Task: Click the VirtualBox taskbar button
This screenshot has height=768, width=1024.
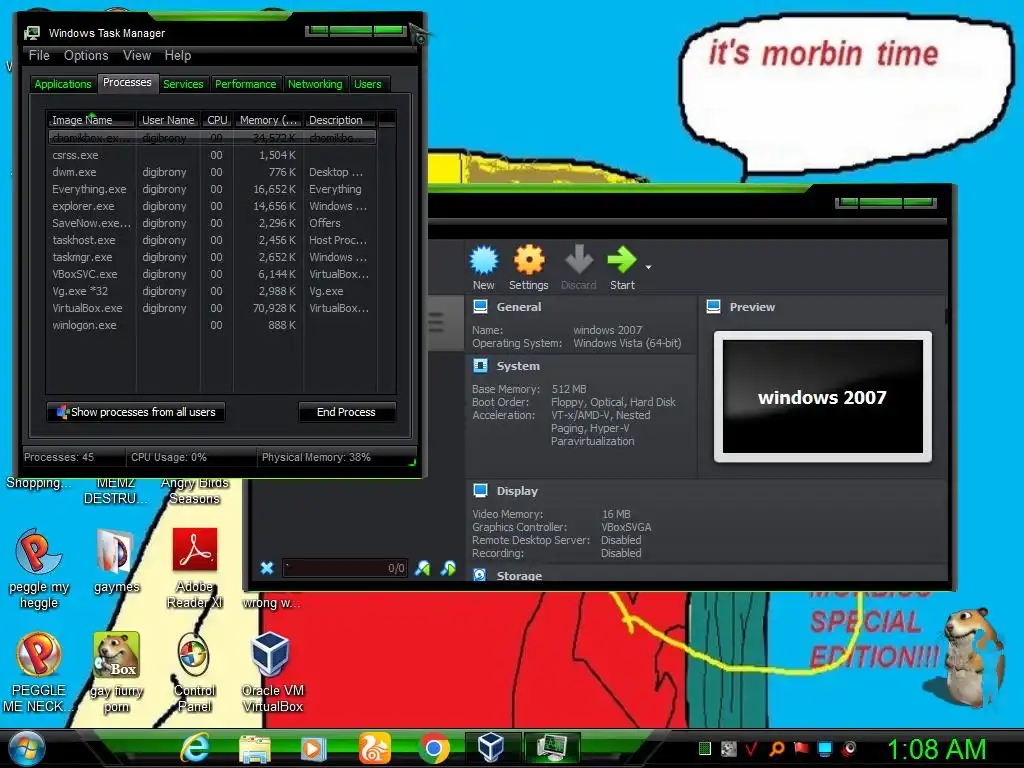Action: pos(491,748)
